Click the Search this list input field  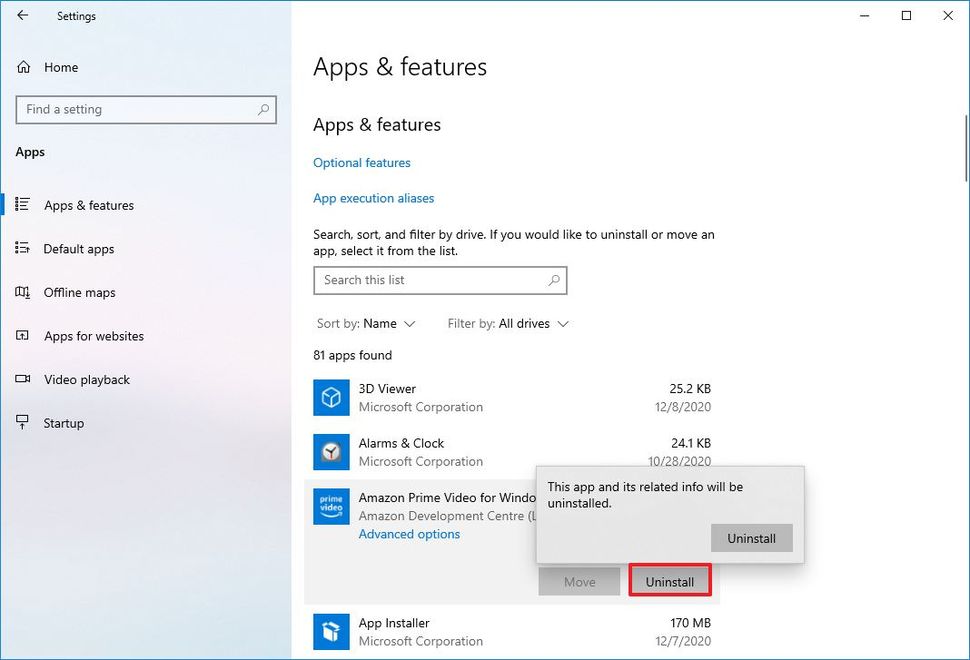[430, 280]
